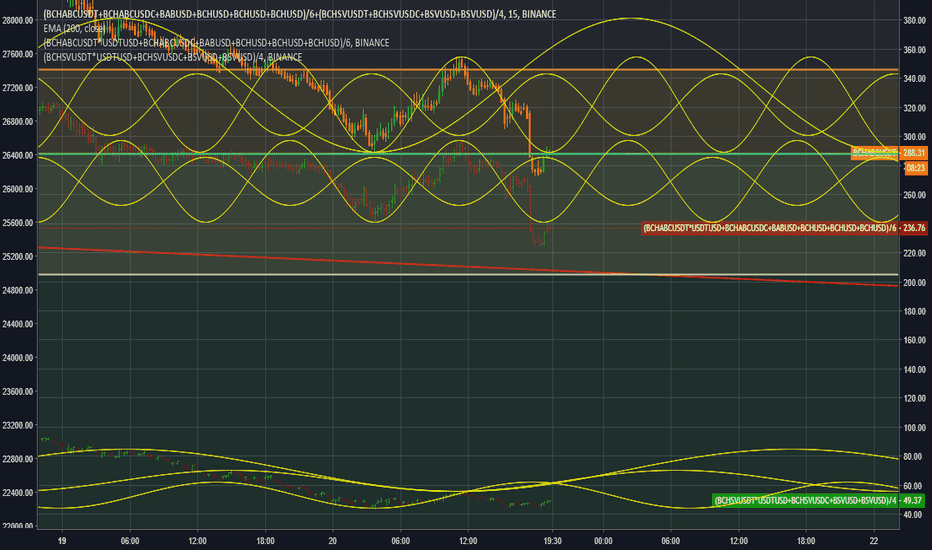Click 23200.00 on the left price scale
The image size is (932, 550).
pyautogui.click(x=18, y=426)
